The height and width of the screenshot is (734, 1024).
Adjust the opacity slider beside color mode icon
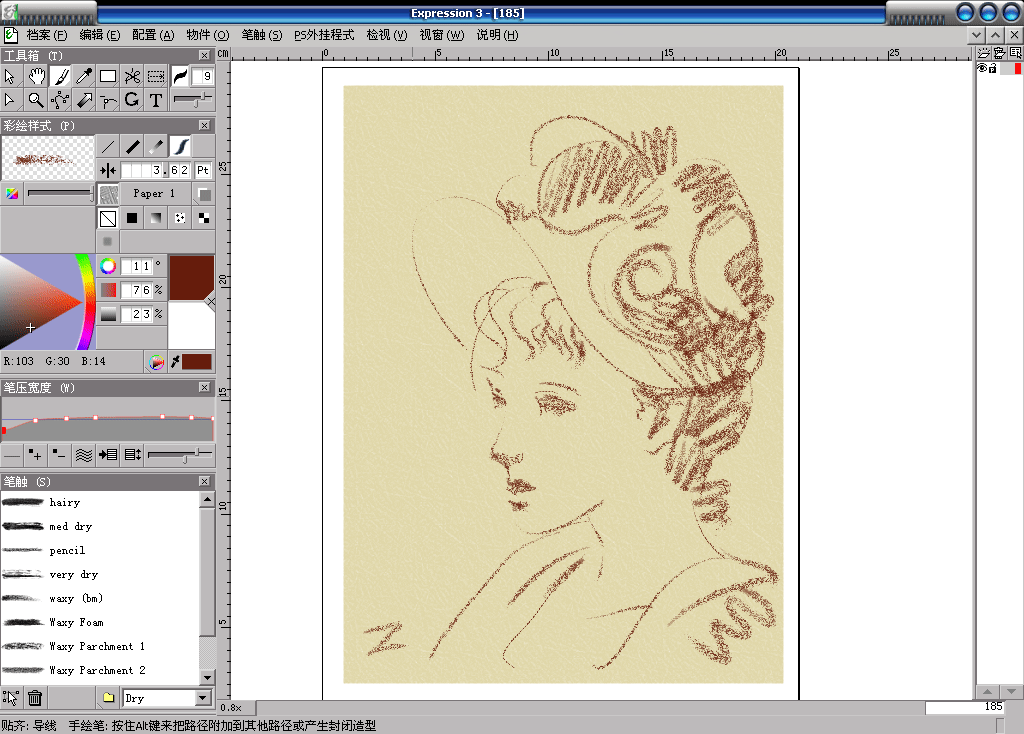click(x=60, y=193)
